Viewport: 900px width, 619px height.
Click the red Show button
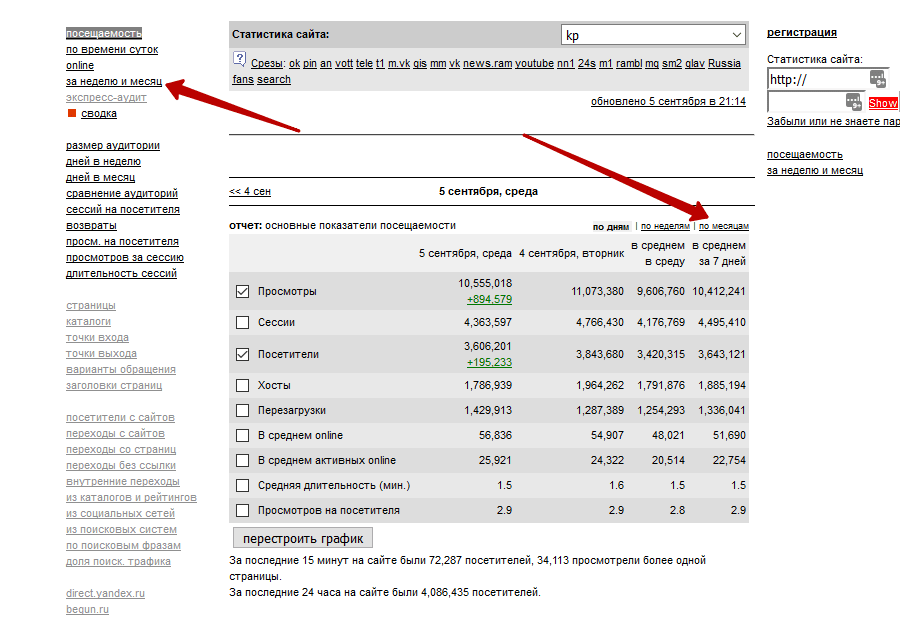(883, 103)
